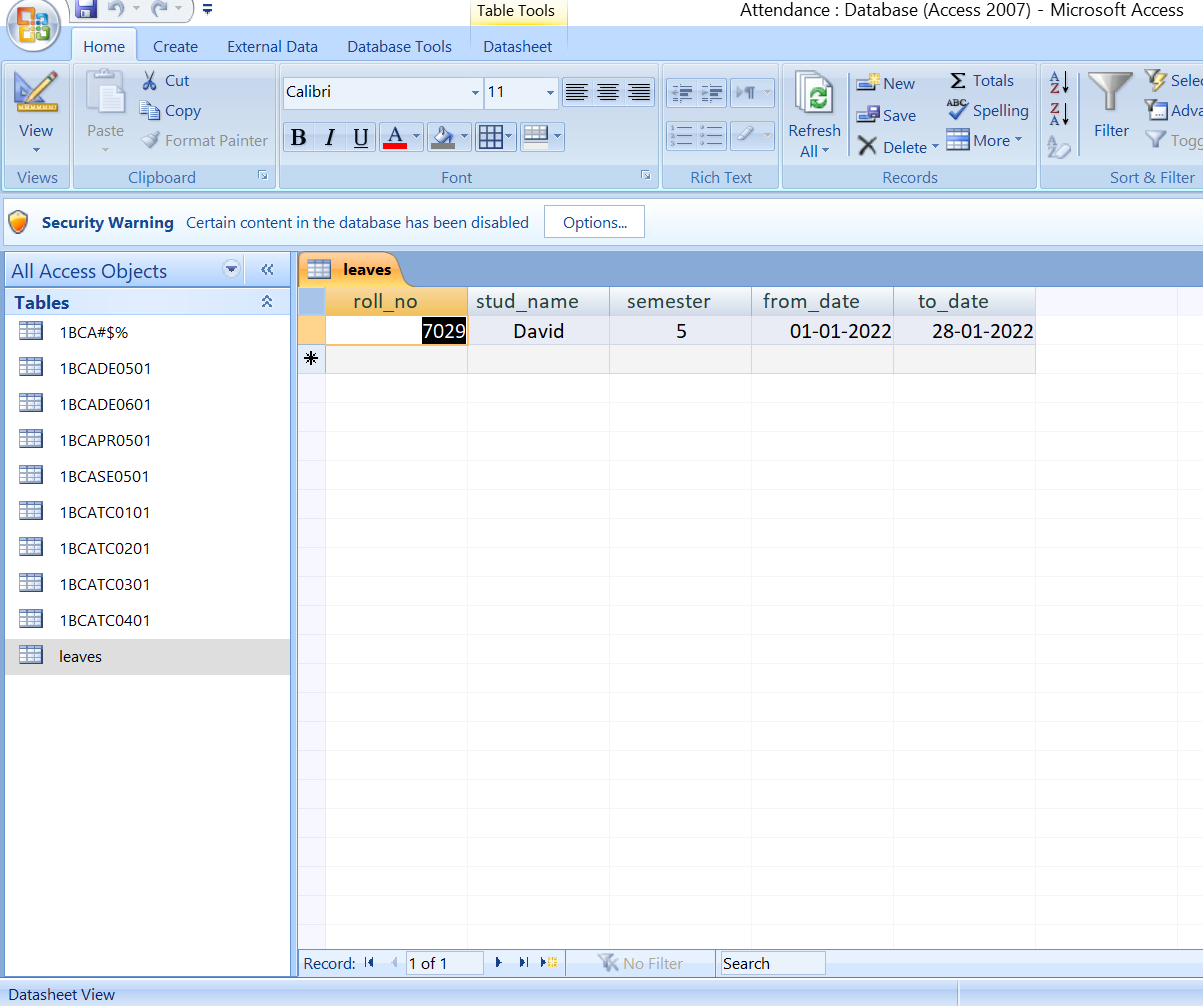Delete the selected record
Image resolution: width=1203 pixels, height=1006 pixels.
[x=892, y=147]
